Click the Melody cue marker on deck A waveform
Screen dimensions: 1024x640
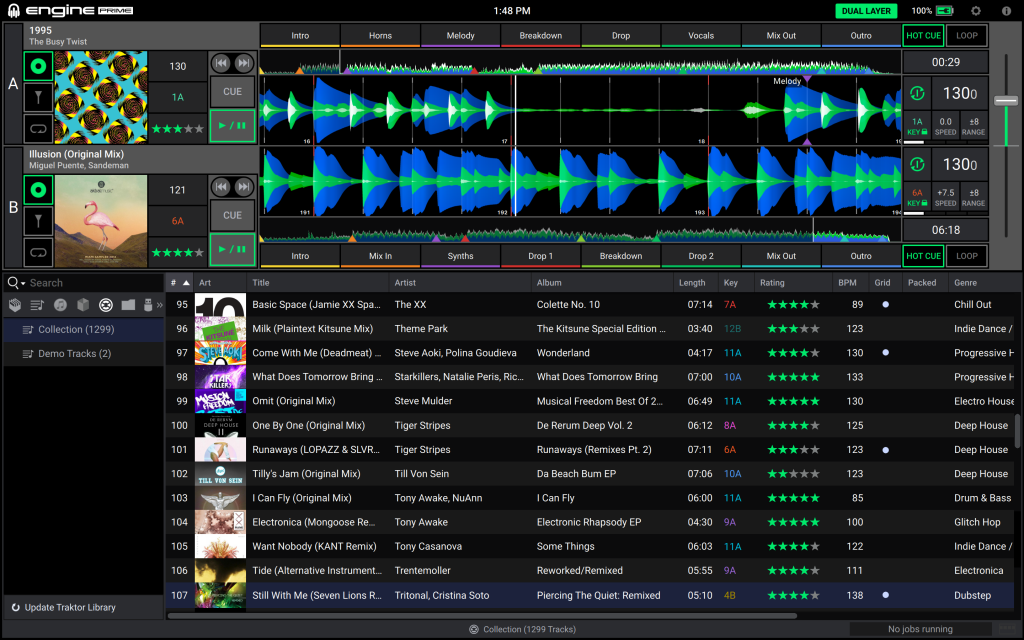(x=807, y=80)
